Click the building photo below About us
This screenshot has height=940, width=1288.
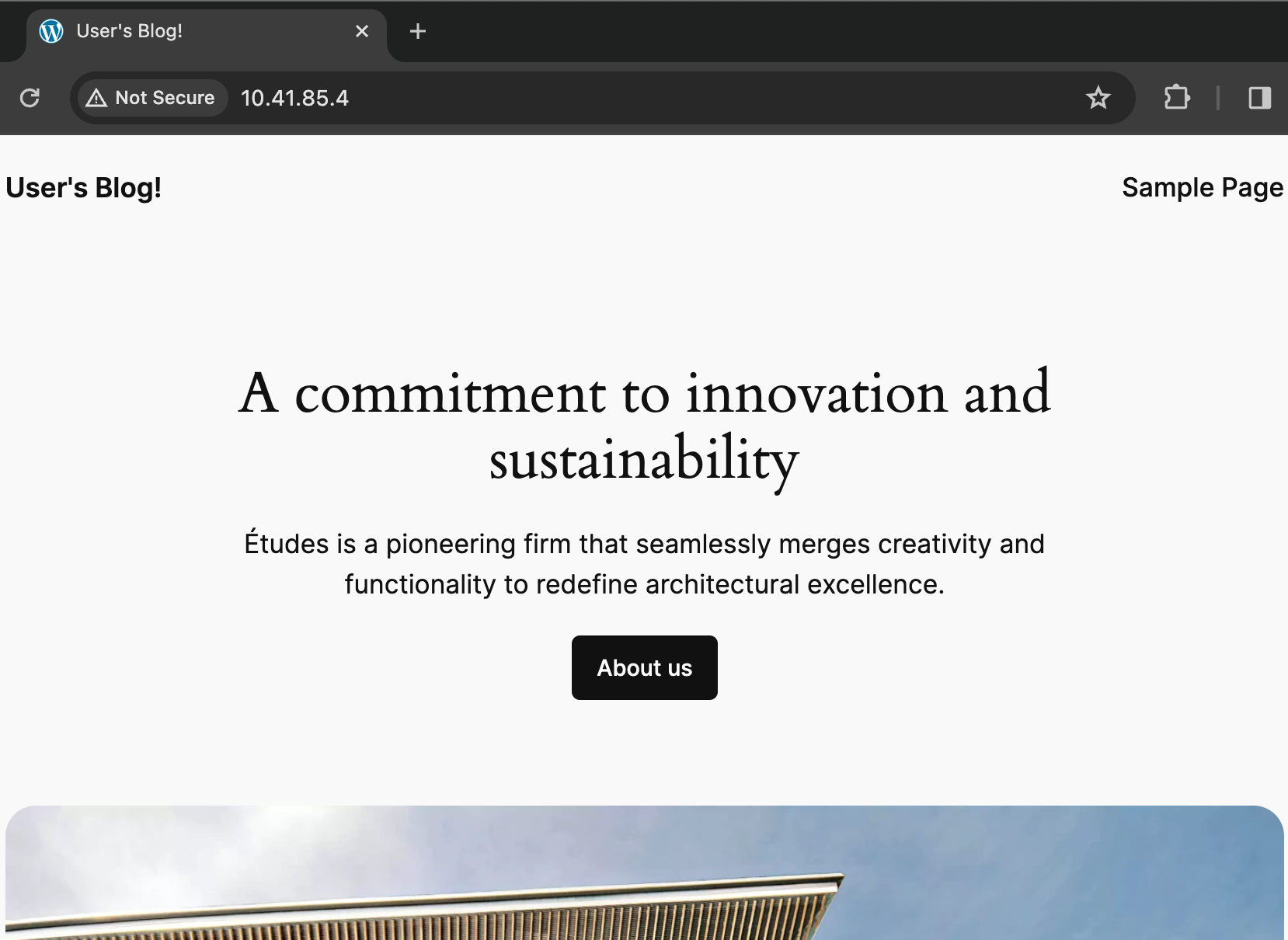[x=645, y=872]
